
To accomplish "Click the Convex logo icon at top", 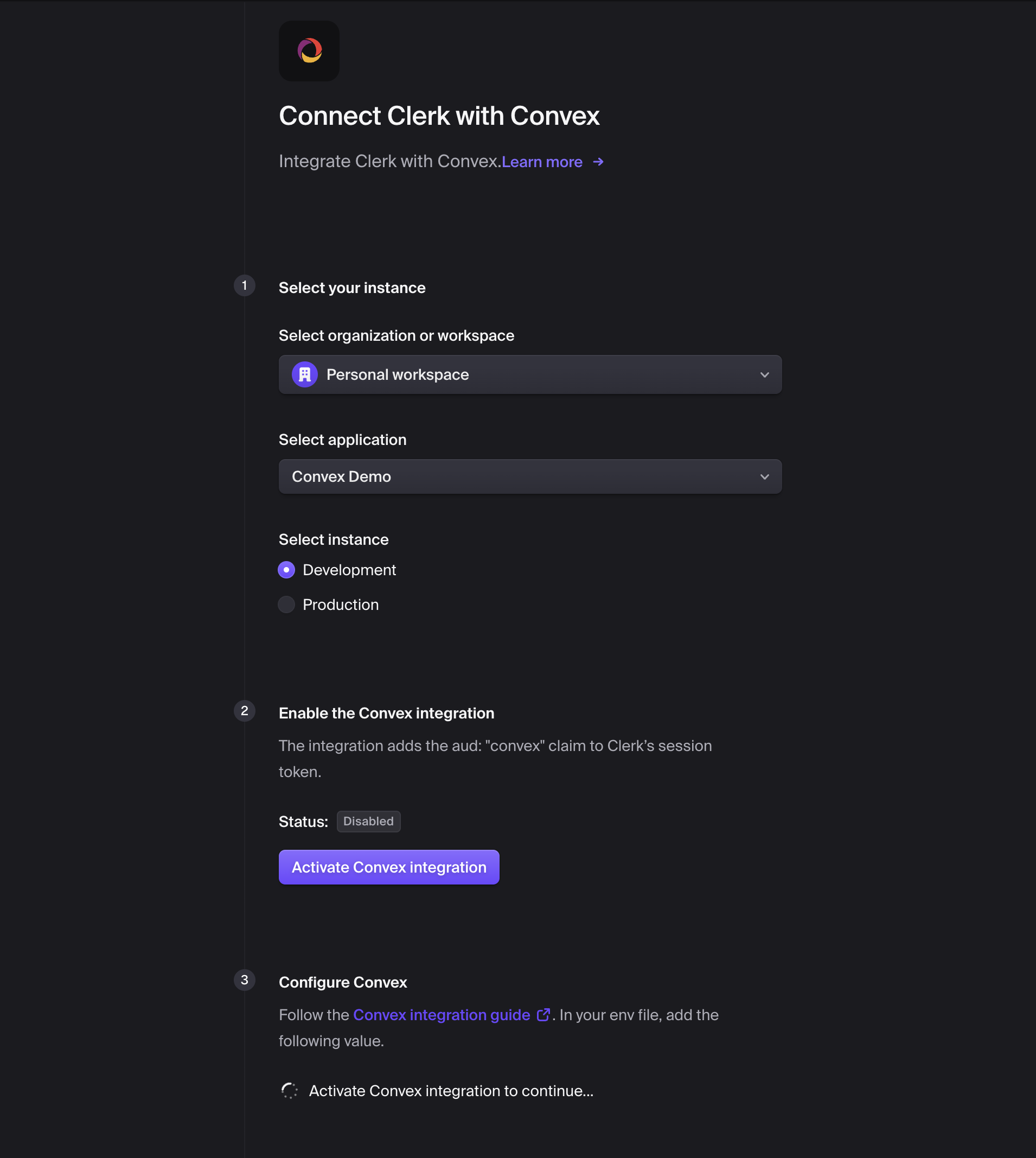I will pos(309,50).
